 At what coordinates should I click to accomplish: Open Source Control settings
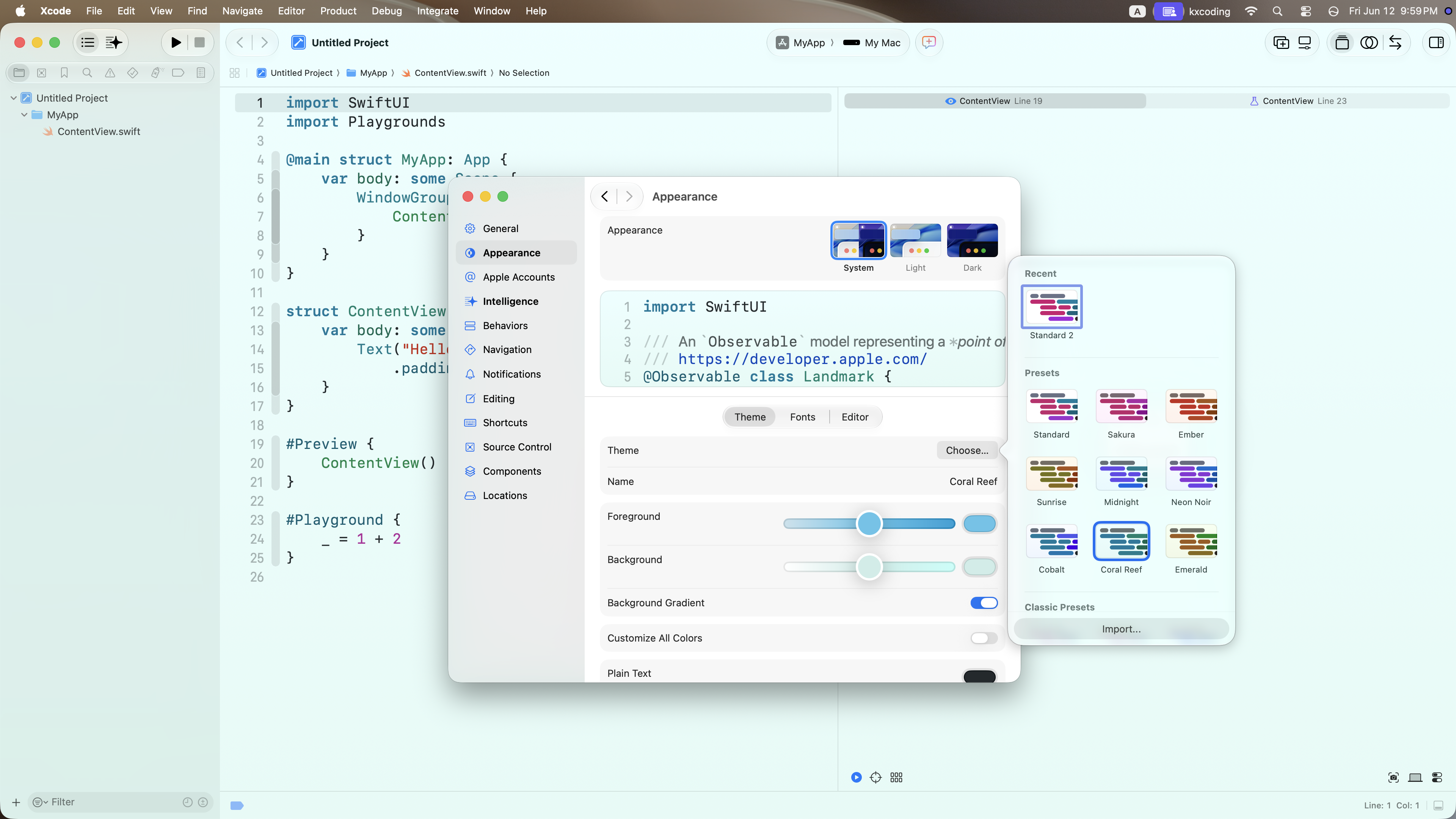pyautogui.click(x=516, y=447)
